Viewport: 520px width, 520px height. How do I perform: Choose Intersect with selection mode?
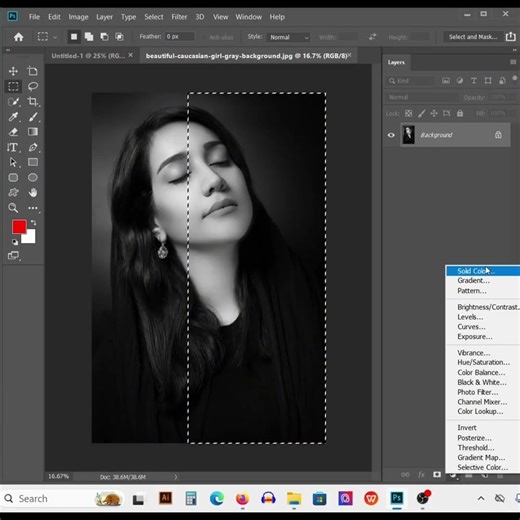coord(119,37)
